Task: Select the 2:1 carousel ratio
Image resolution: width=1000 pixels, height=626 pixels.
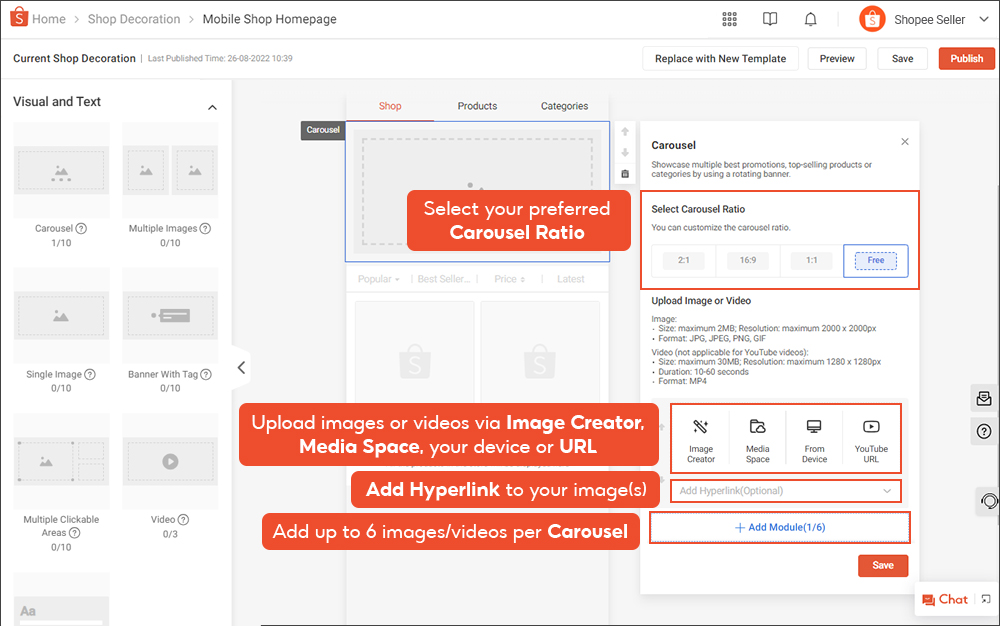Action: coord(683,261)
